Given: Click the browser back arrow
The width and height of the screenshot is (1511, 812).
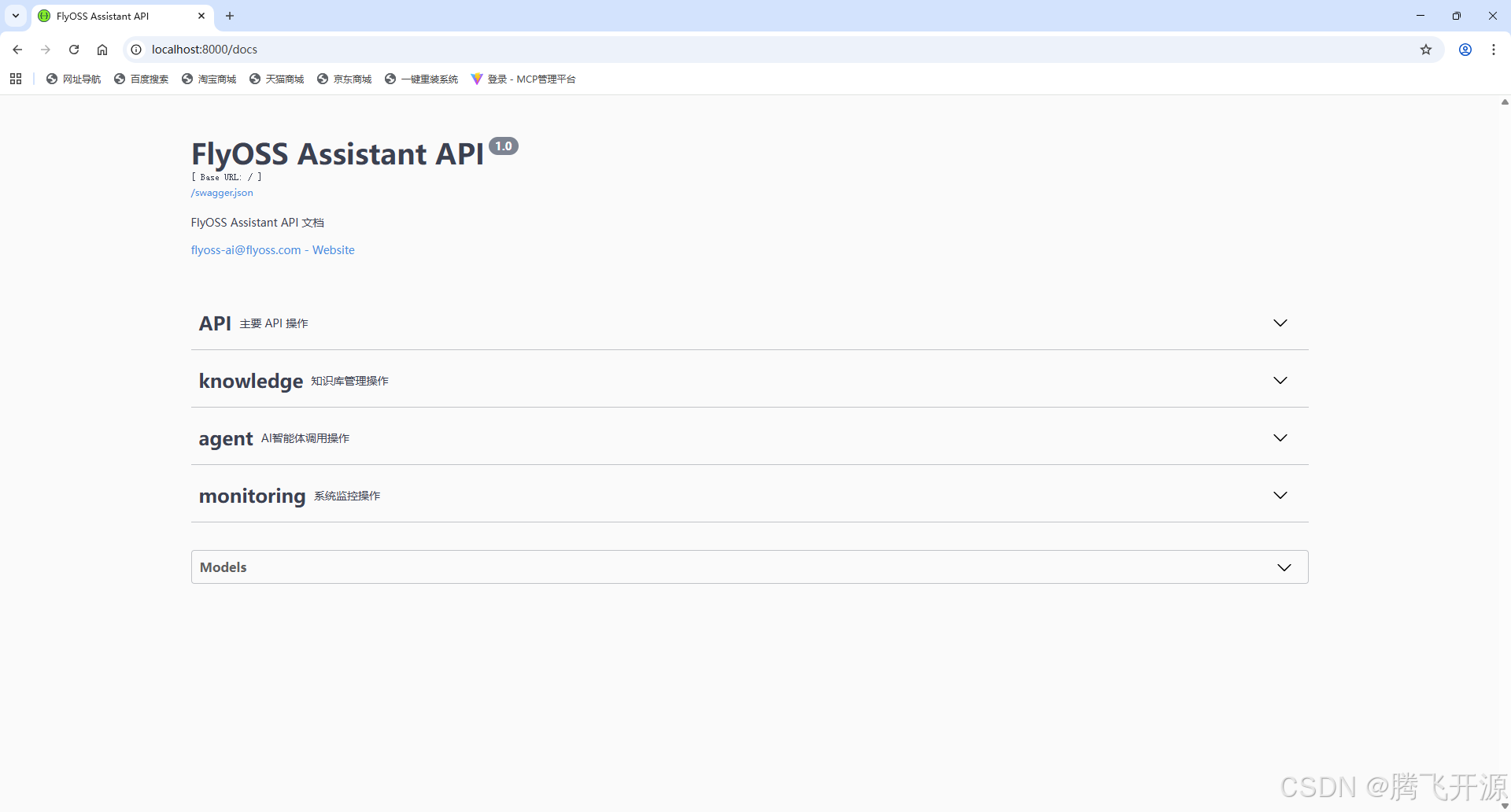Looking at the screenshot, I should click(17, 50).
